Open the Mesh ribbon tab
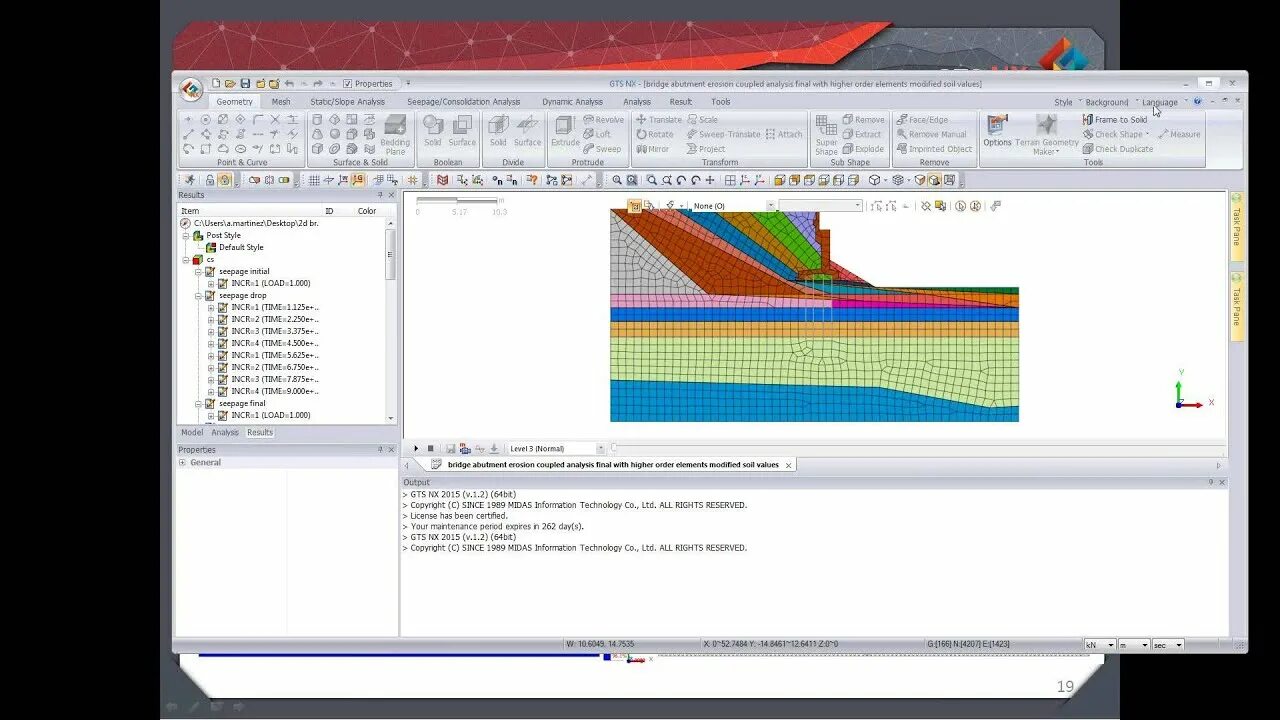The width and height of the screenshot is (1280, 720). [x=281, y=102]
